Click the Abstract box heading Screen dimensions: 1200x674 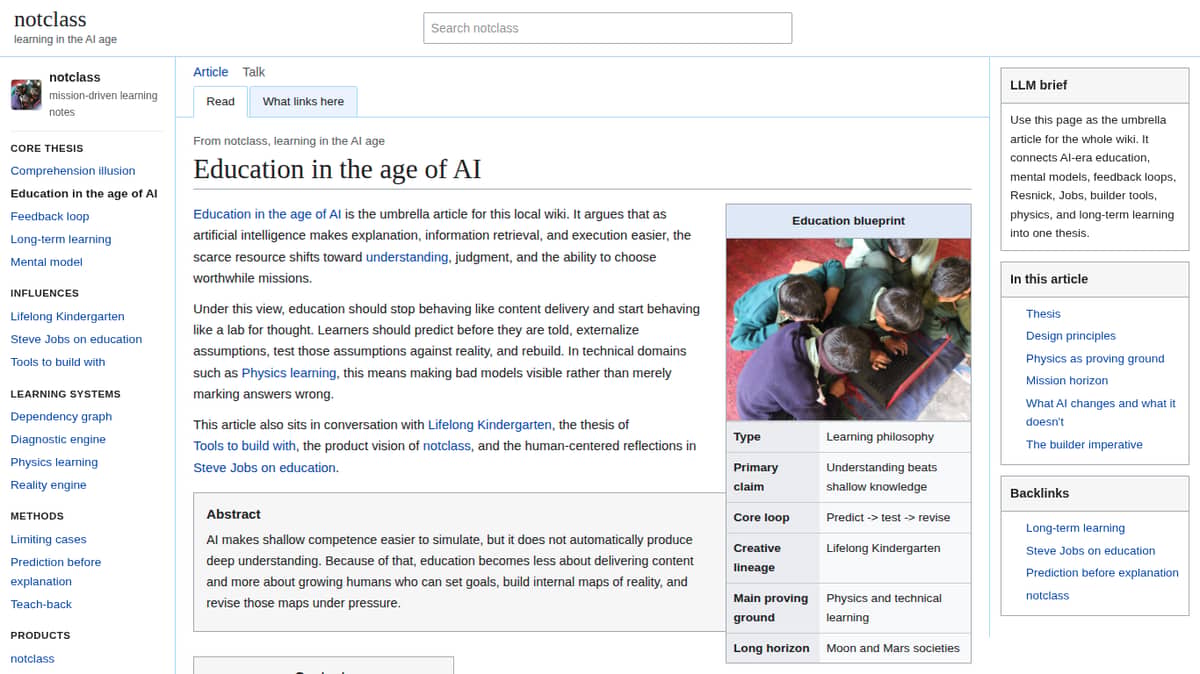click(x=233, y=514)
